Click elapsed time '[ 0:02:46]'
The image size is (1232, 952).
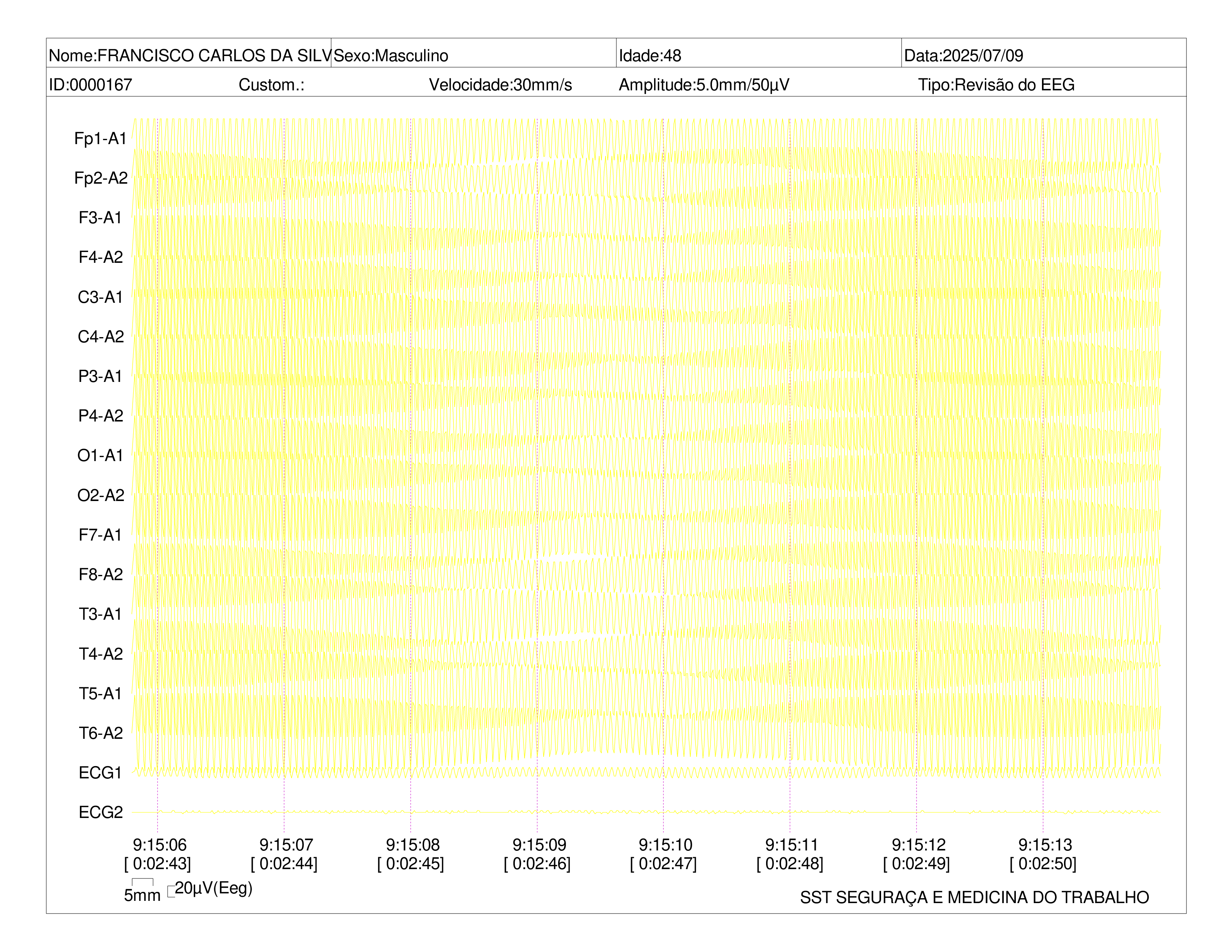pyautogui.click(x=537, y=864)
